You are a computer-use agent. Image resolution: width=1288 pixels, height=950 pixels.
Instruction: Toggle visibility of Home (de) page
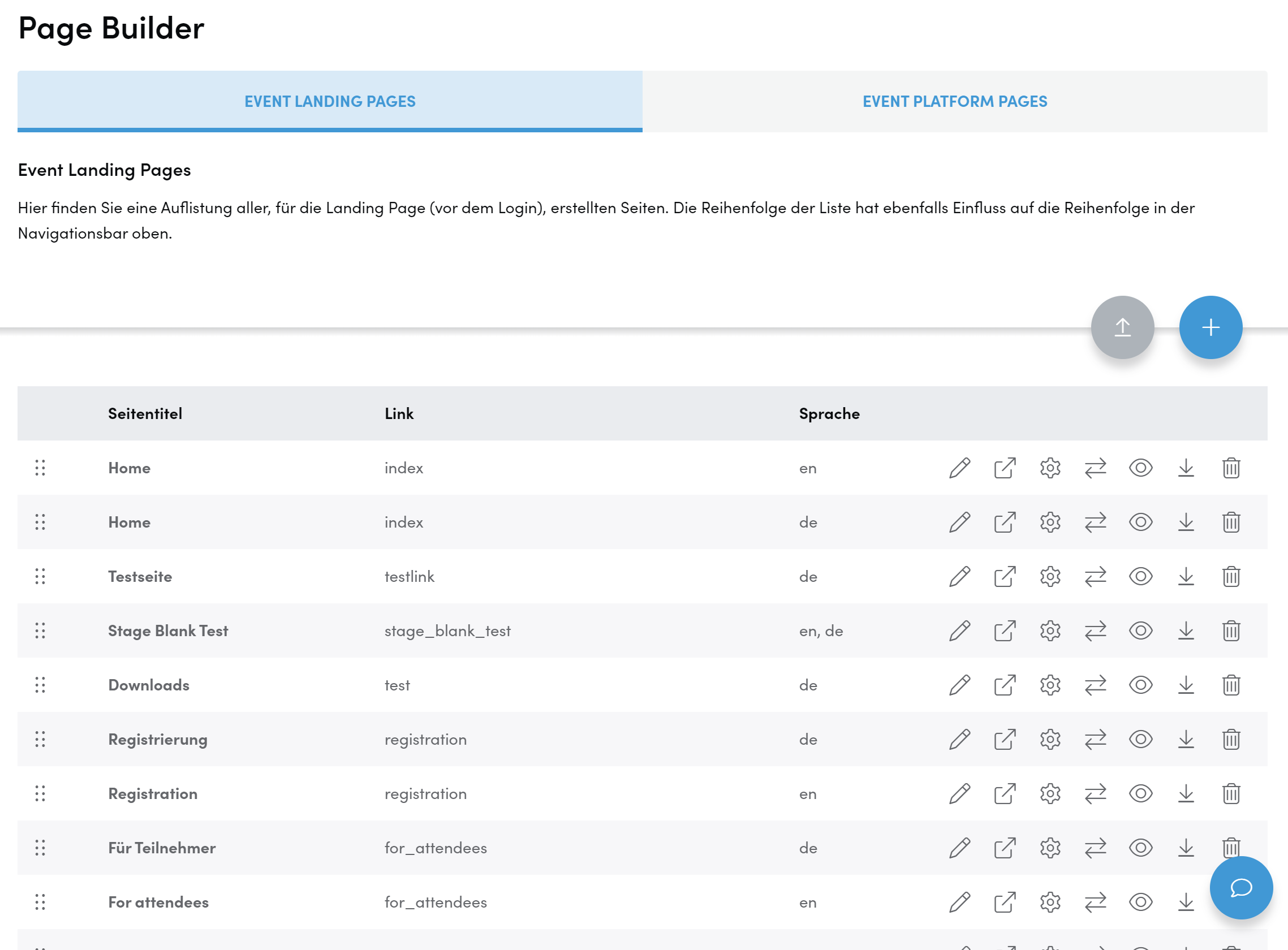pyautogui.click(x=1141, y=522)
